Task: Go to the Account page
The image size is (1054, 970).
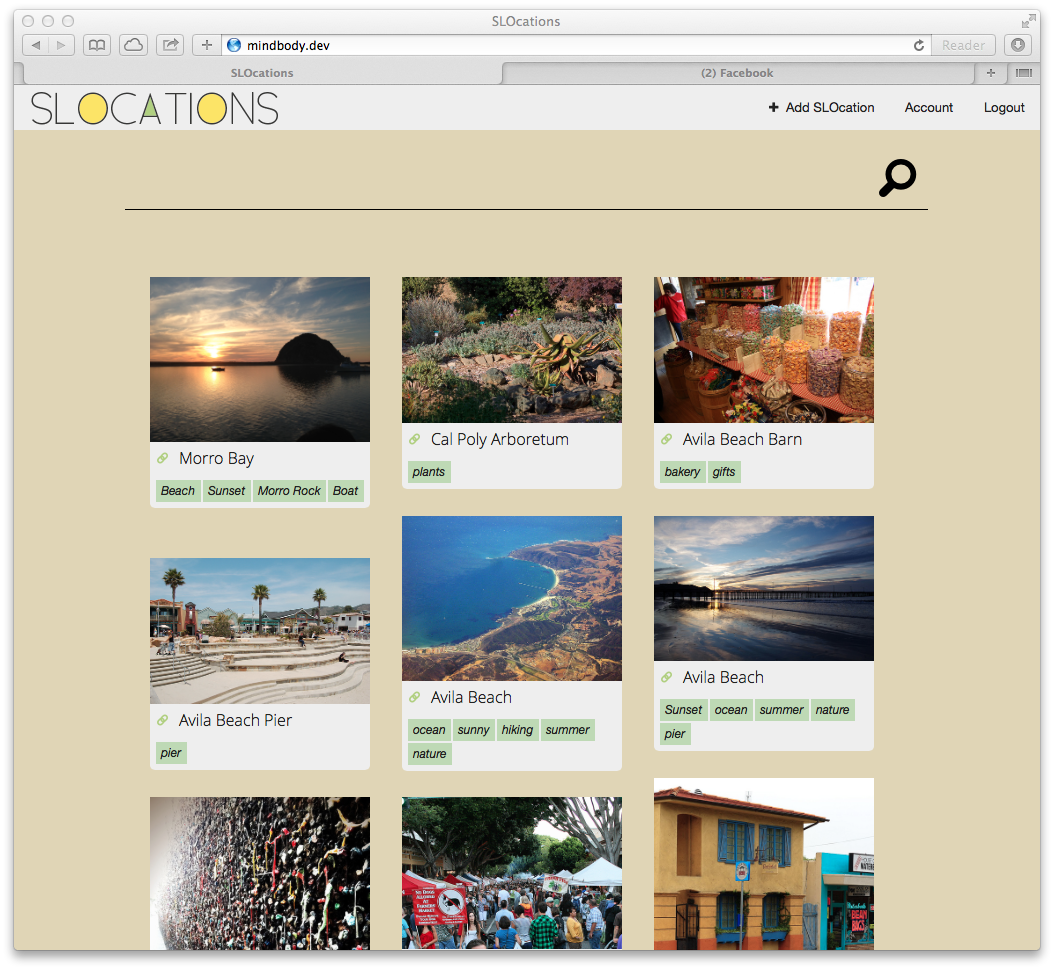Action: point(929,108)
